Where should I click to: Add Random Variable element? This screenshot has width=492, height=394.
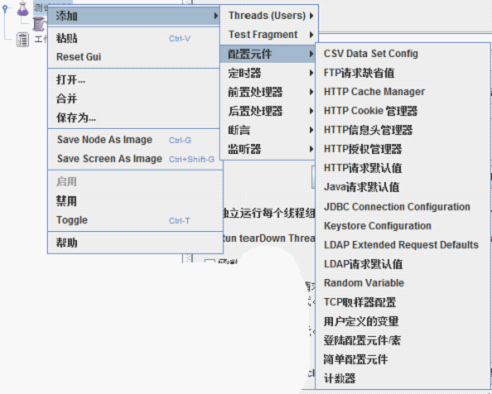(x=403, y=283)
